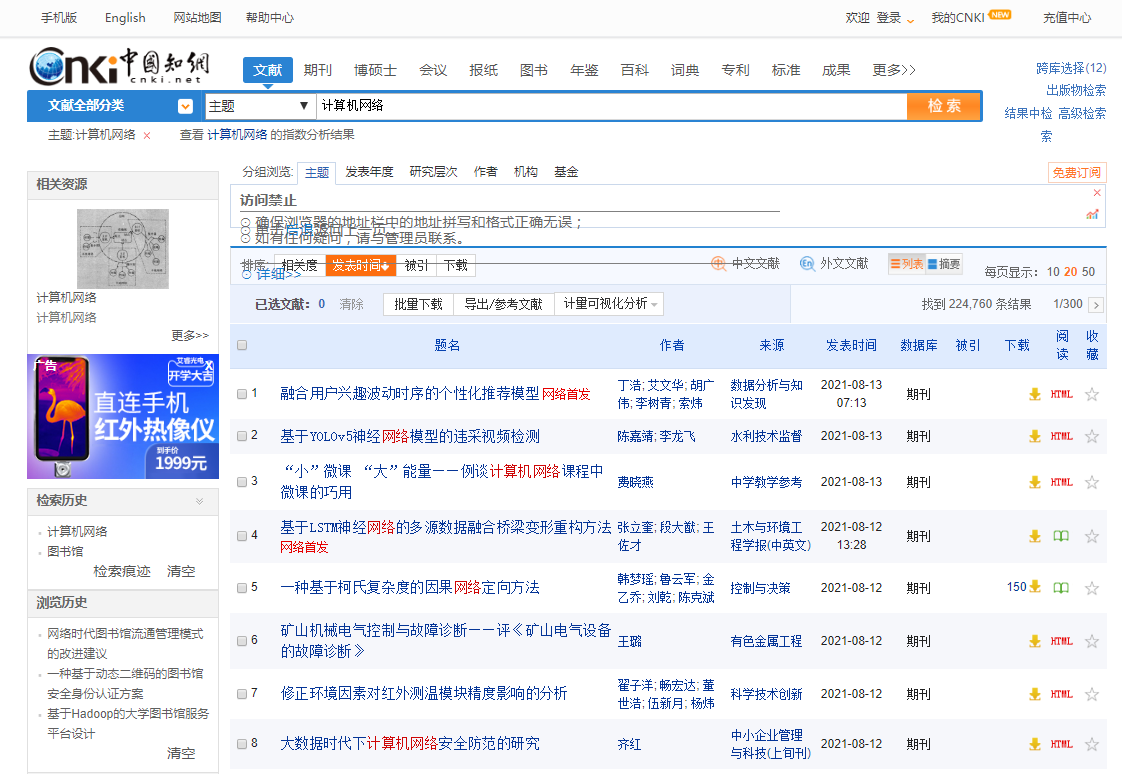This screenshot has height=774, width=1122.
Task: Select the 外文文献 foreign literature icon
Action: [808, 264]
